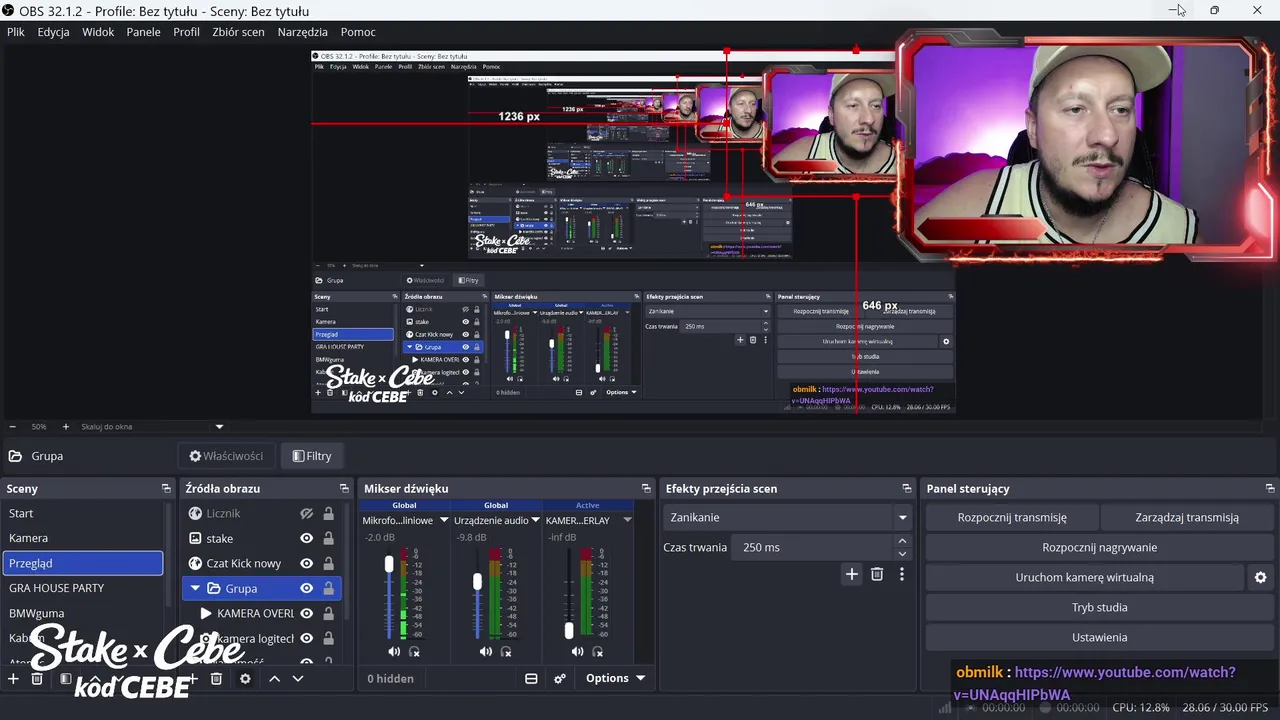Open source properties gear in Źródła obrazu
Screen dimensions: 1280x720
coord(245,679)
